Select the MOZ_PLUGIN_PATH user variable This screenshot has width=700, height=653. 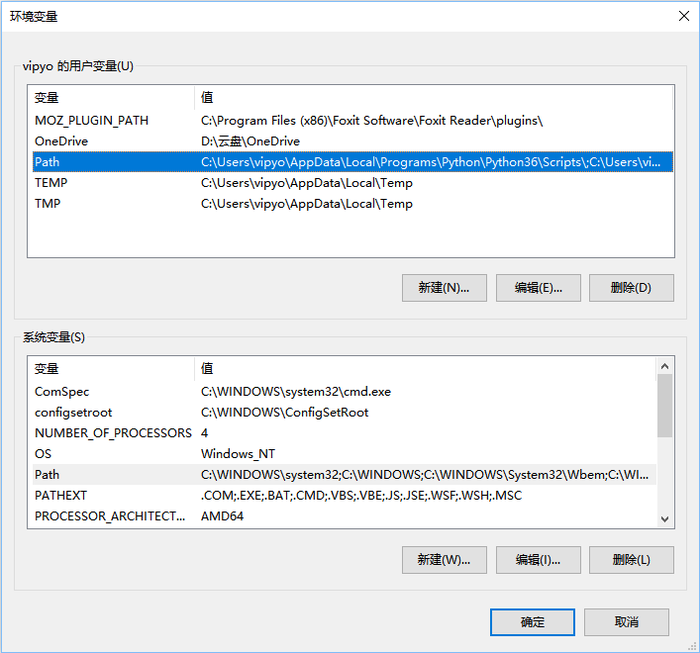coord(353,121)
